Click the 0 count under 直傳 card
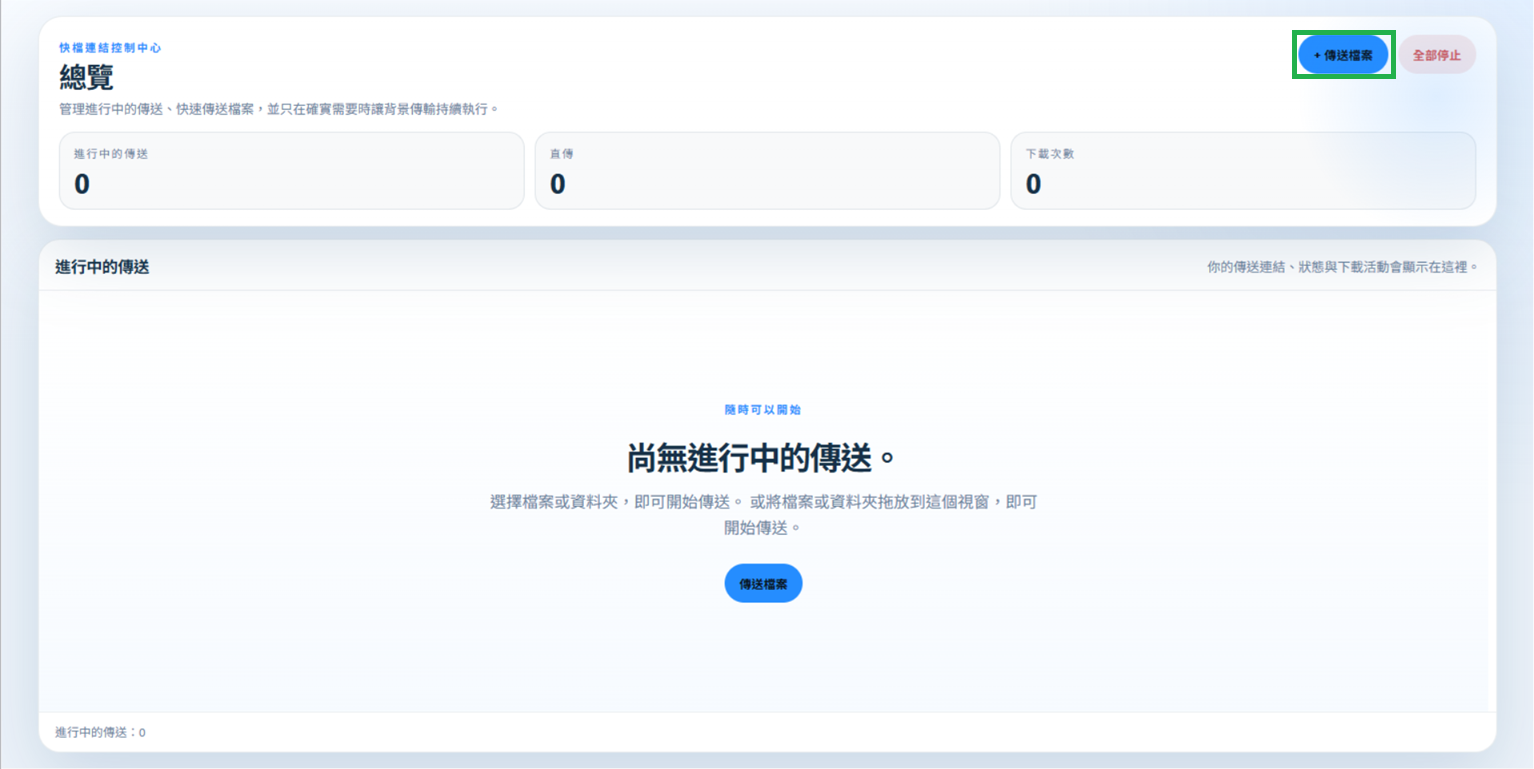 click(x=558, y=184)
